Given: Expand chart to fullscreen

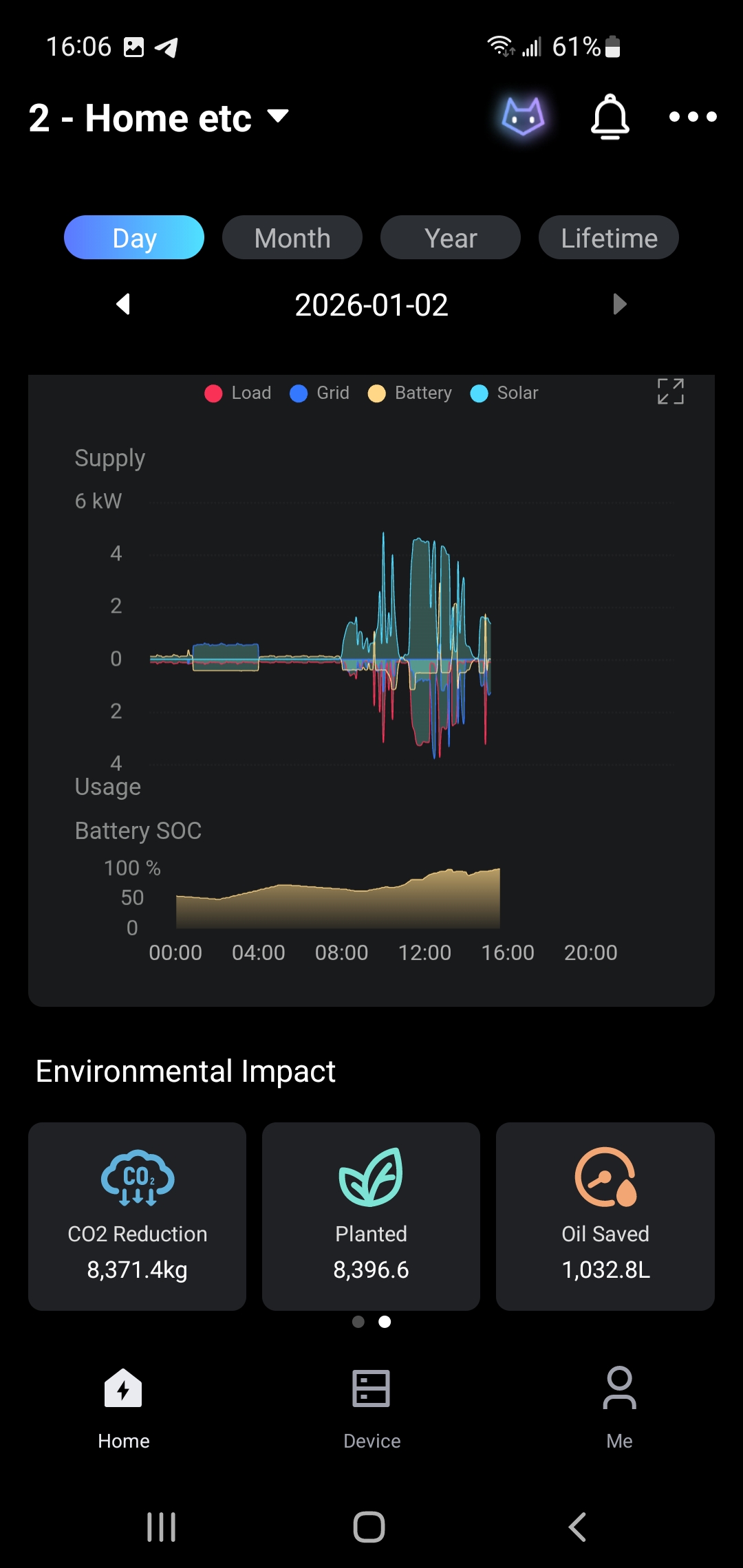Looking at the screenshot, I should tap(670, 391).
